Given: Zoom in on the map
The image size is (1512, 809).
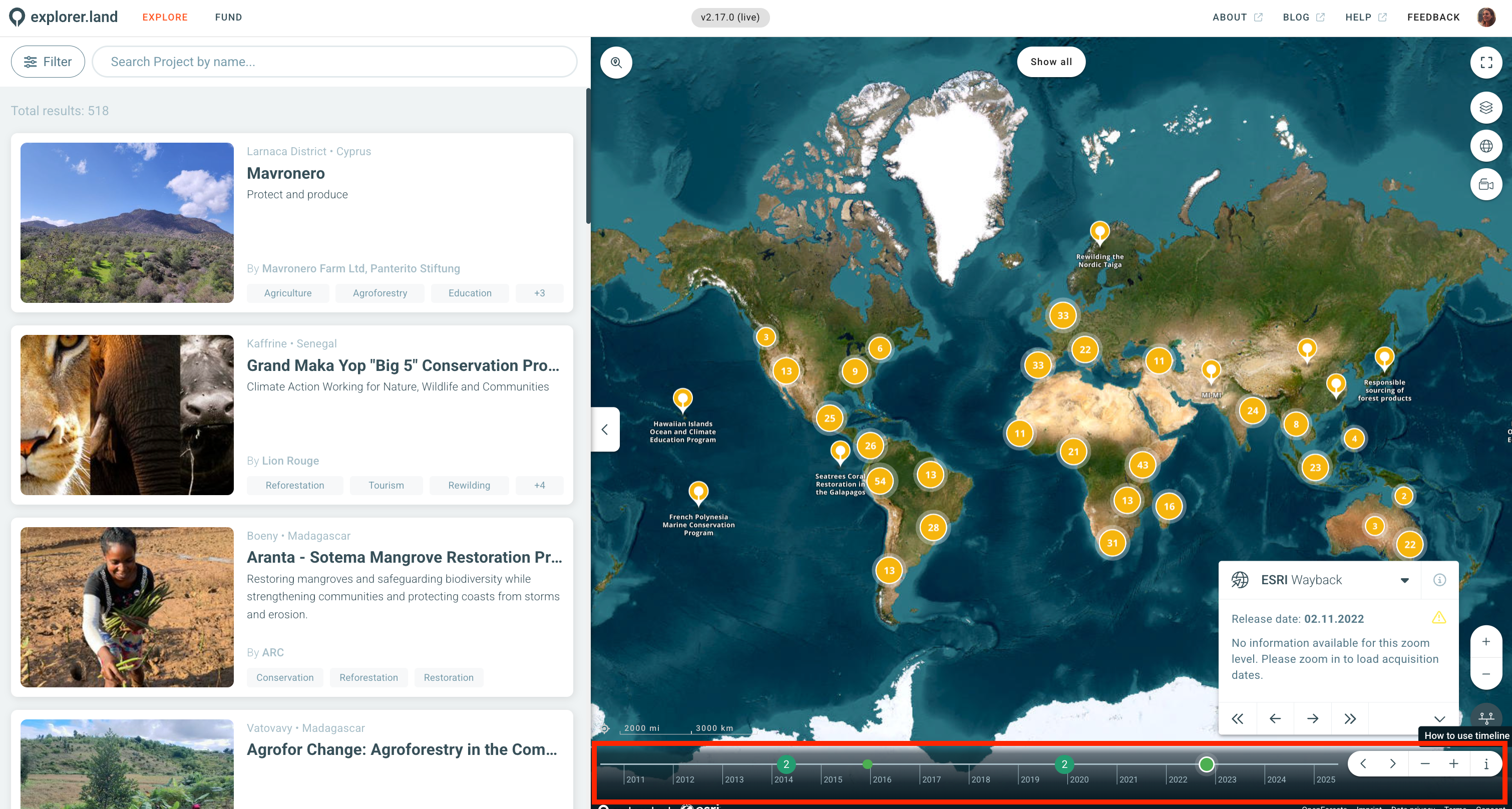Looking at the screenshot, I should (1485, 642).
